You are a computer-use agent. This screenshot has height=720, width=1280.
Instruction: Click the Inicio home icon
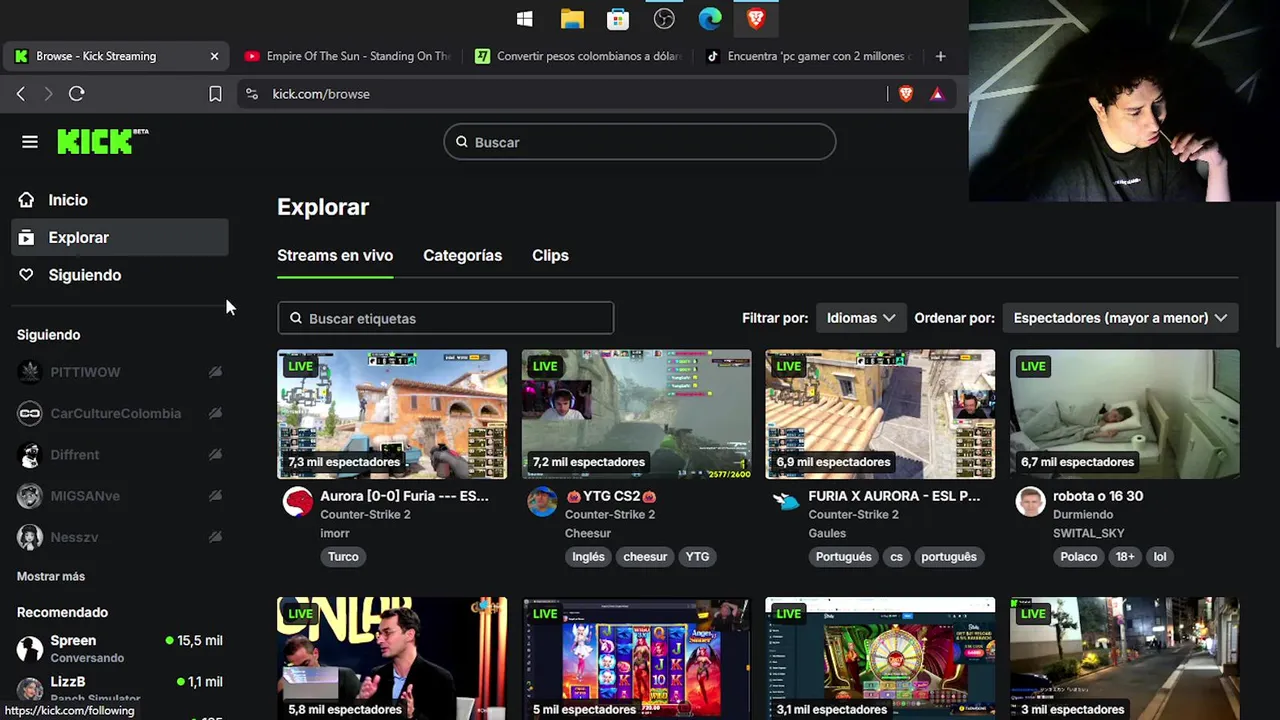[x=26, y=200]
